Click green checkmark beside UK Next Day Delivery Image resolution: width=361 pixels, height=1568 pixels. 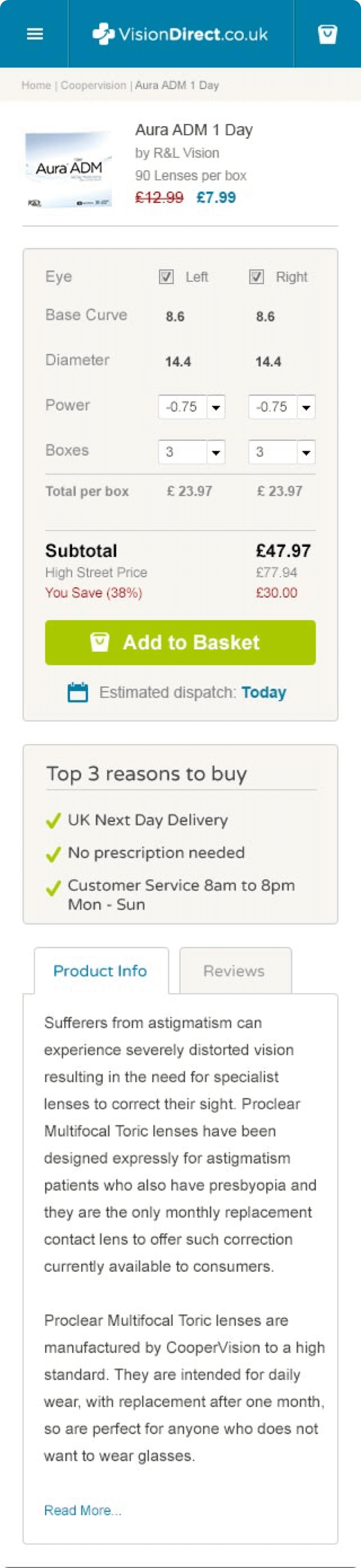pyautogui.click(x=54, y=821)
